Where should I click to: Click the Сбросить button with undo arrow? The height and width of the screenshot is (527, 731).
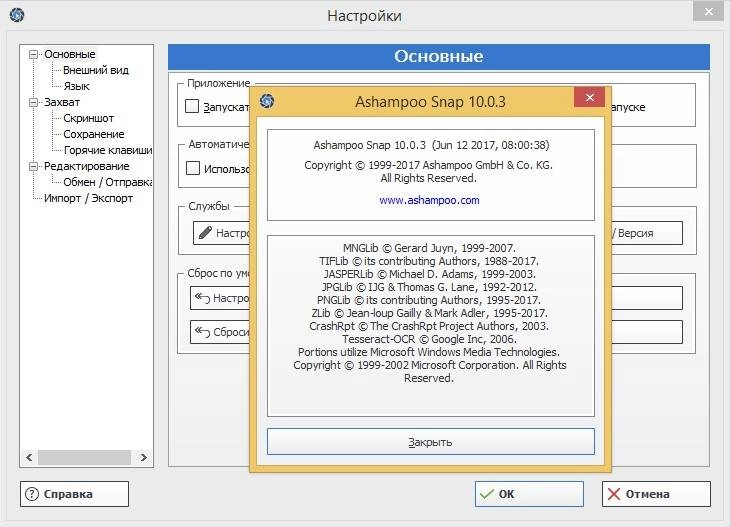point(220,332)
